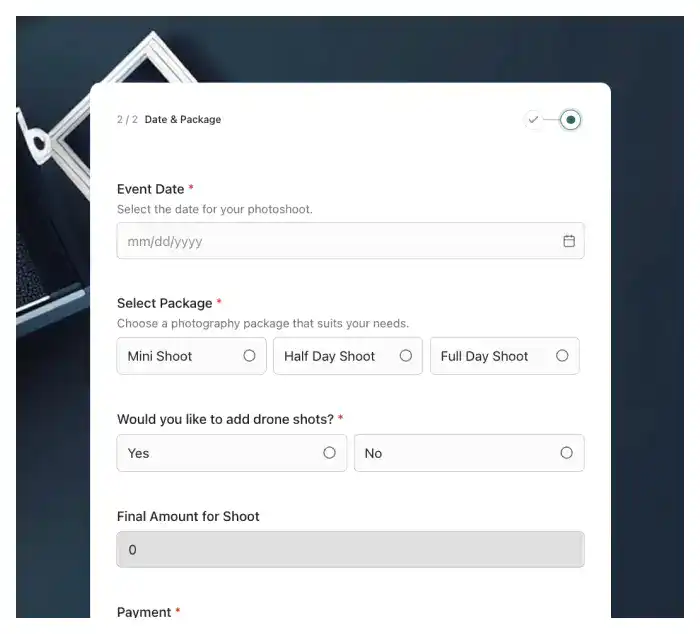Click the current step progress indicator
This screenshot has height=634, width=700.
coord(570,120)
